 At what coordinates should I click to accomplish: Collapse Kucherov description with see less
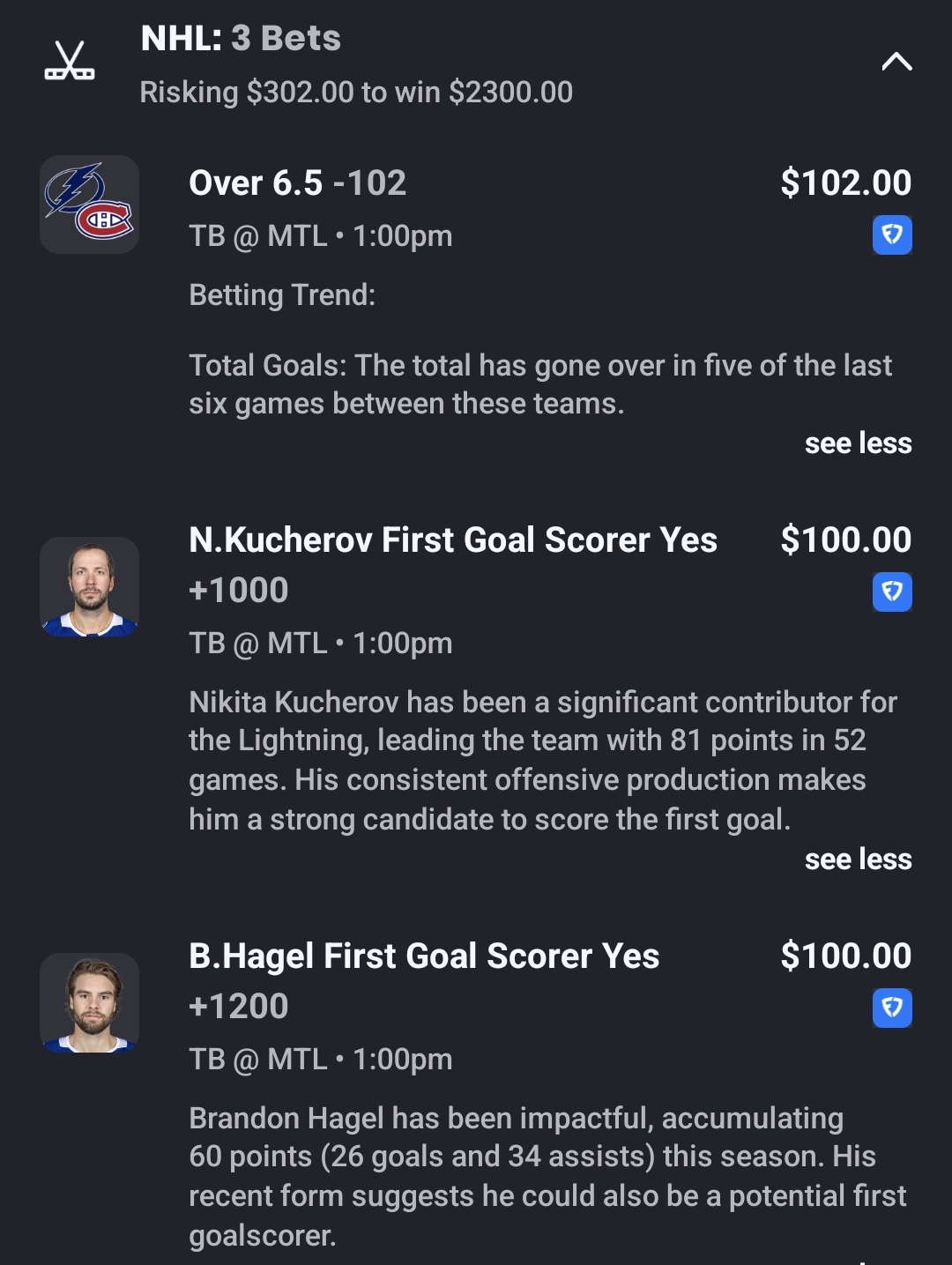point(858,859)
